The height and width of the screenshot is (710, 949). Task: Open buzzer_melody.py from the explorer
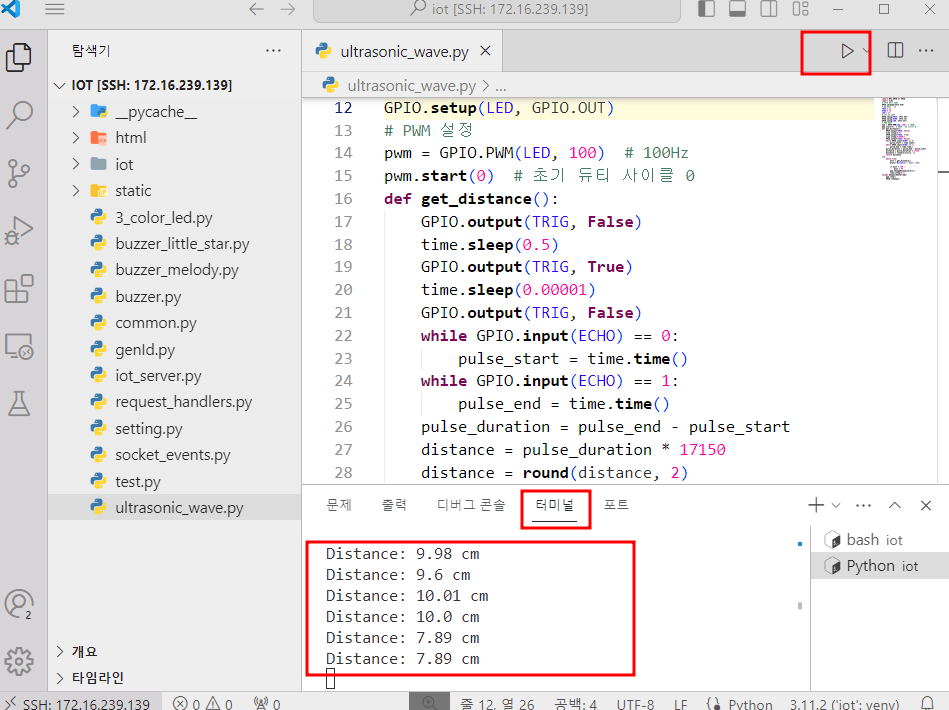pyautogui.click(x=176, y=270)
